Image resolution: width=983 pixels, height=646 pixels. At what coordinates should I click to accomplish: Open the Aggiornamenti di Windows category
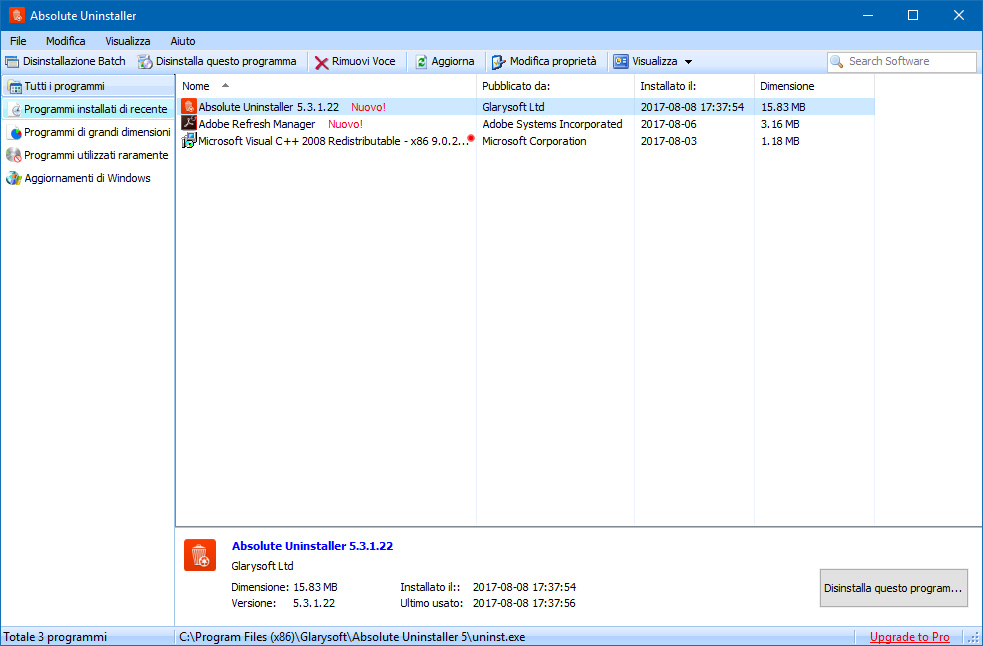point(87,178)
